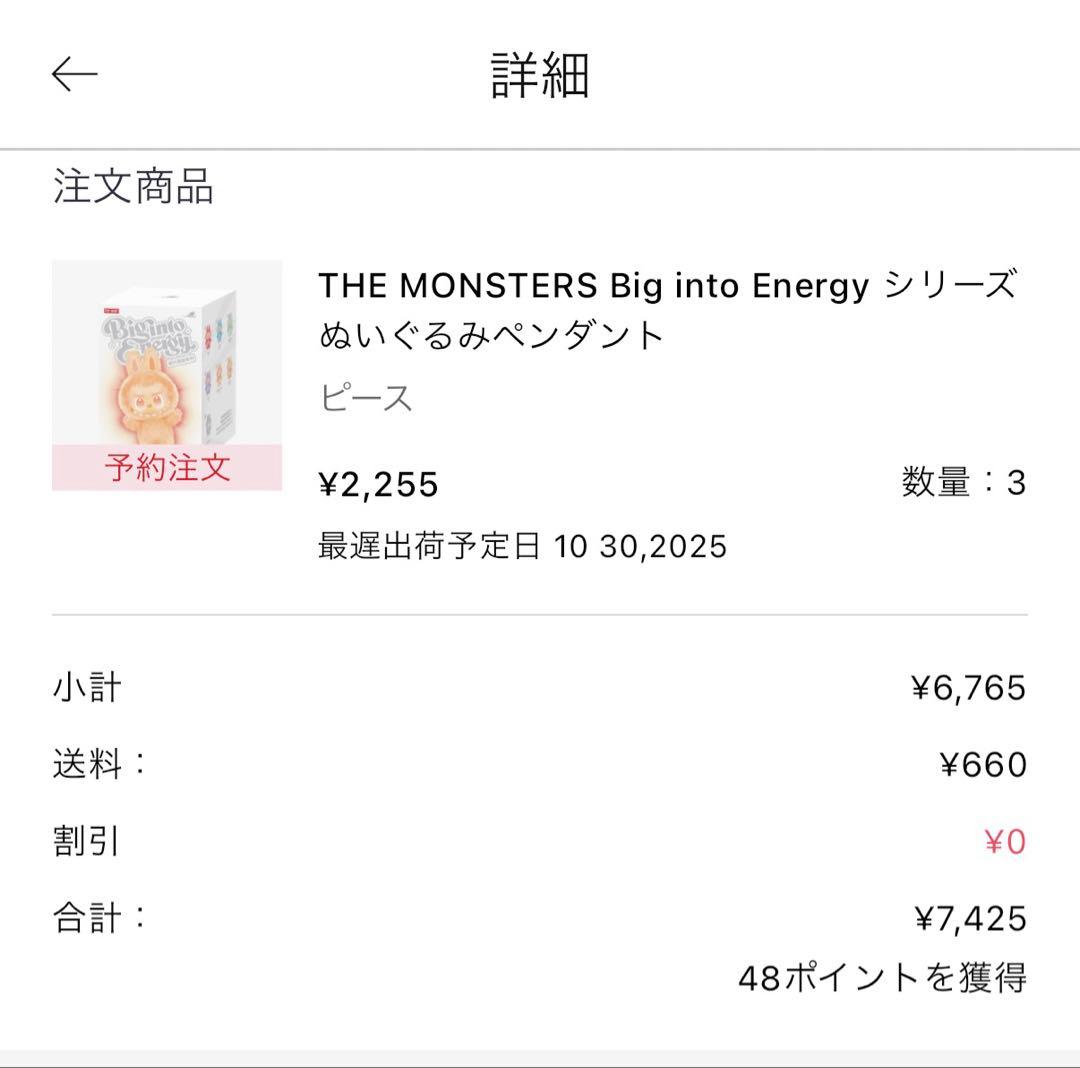The image size is (1080, 1068).
Task: Select the latest shipping date text
Action: (521, 547)
